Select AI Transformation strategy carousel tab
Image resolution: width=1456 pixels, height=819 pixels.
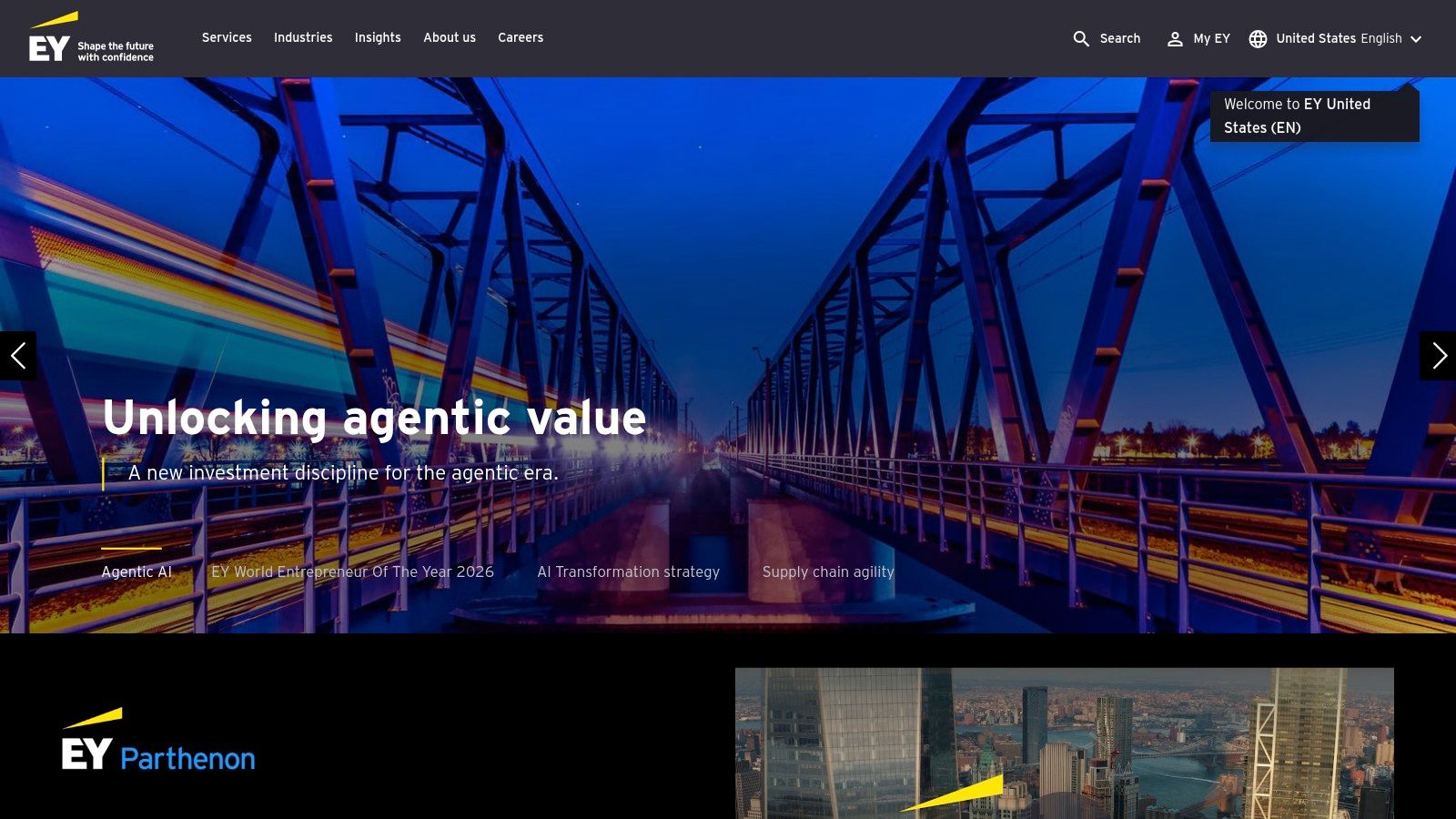tap(628, 571)
